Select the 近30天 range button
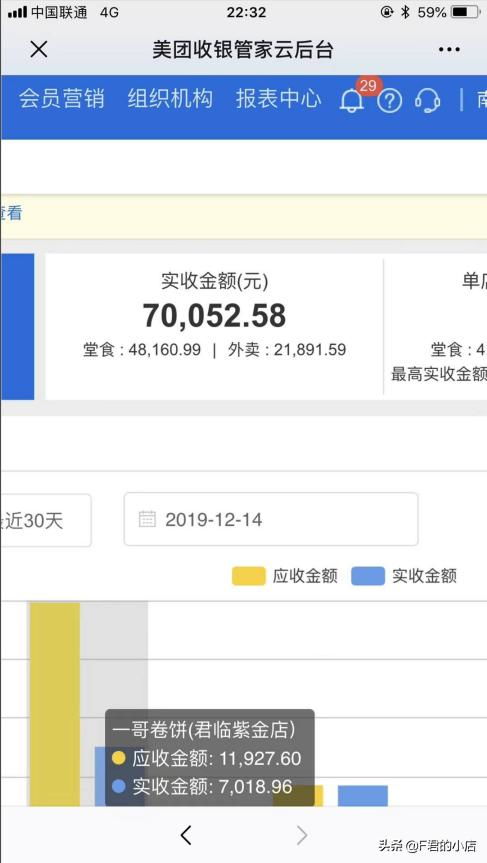This screenshot has width=487, height=863. pos(46,520)
